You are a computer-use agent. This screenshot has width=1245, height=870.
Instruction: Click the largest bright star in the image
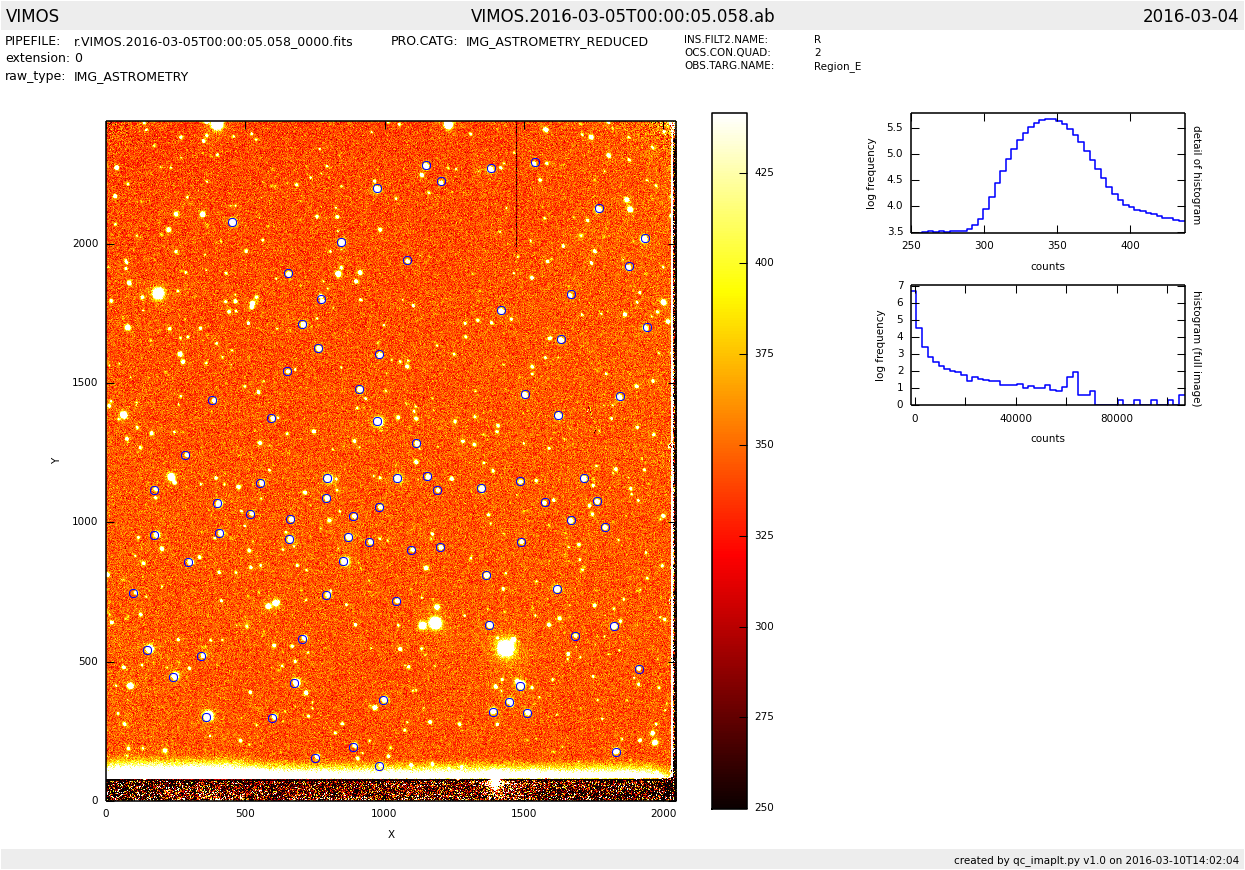506,647
